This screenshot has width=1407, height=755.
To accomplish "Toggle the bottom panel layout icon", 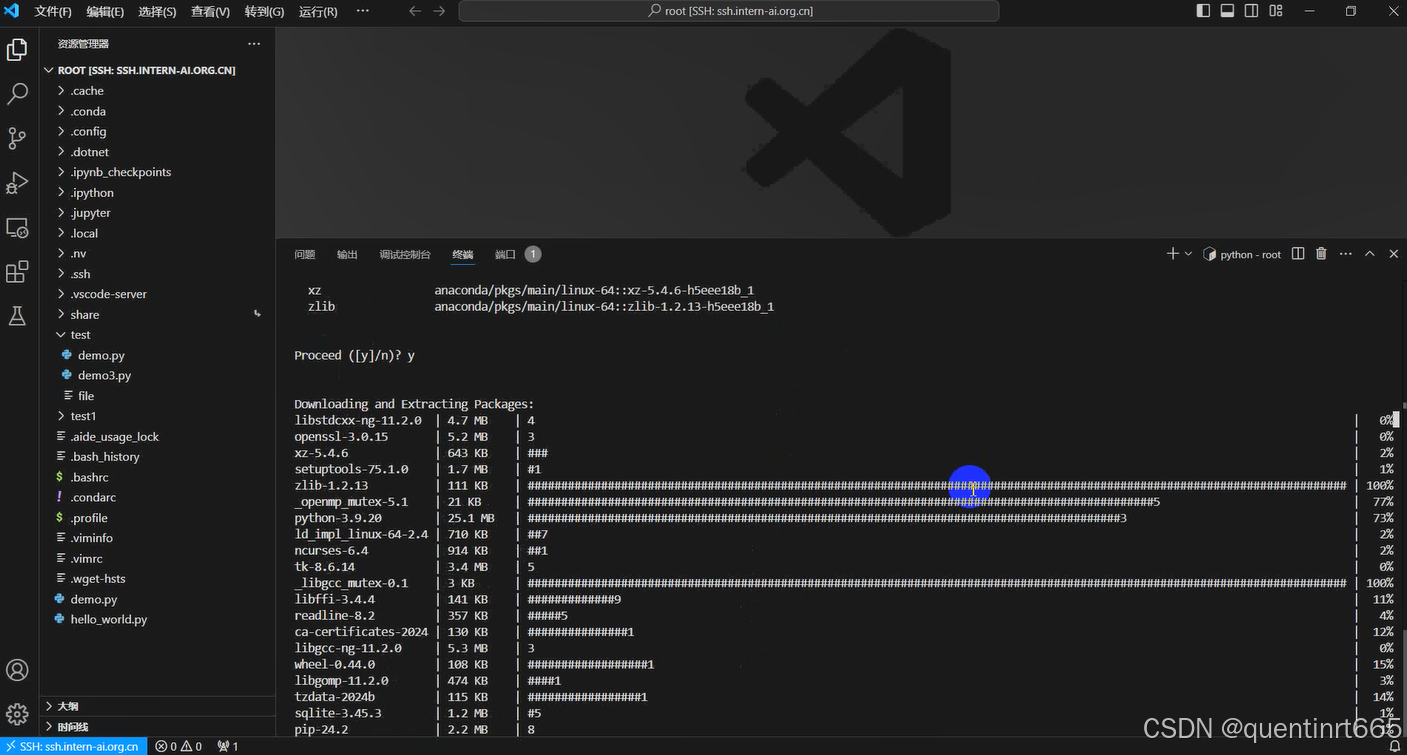I will 1228,11.
